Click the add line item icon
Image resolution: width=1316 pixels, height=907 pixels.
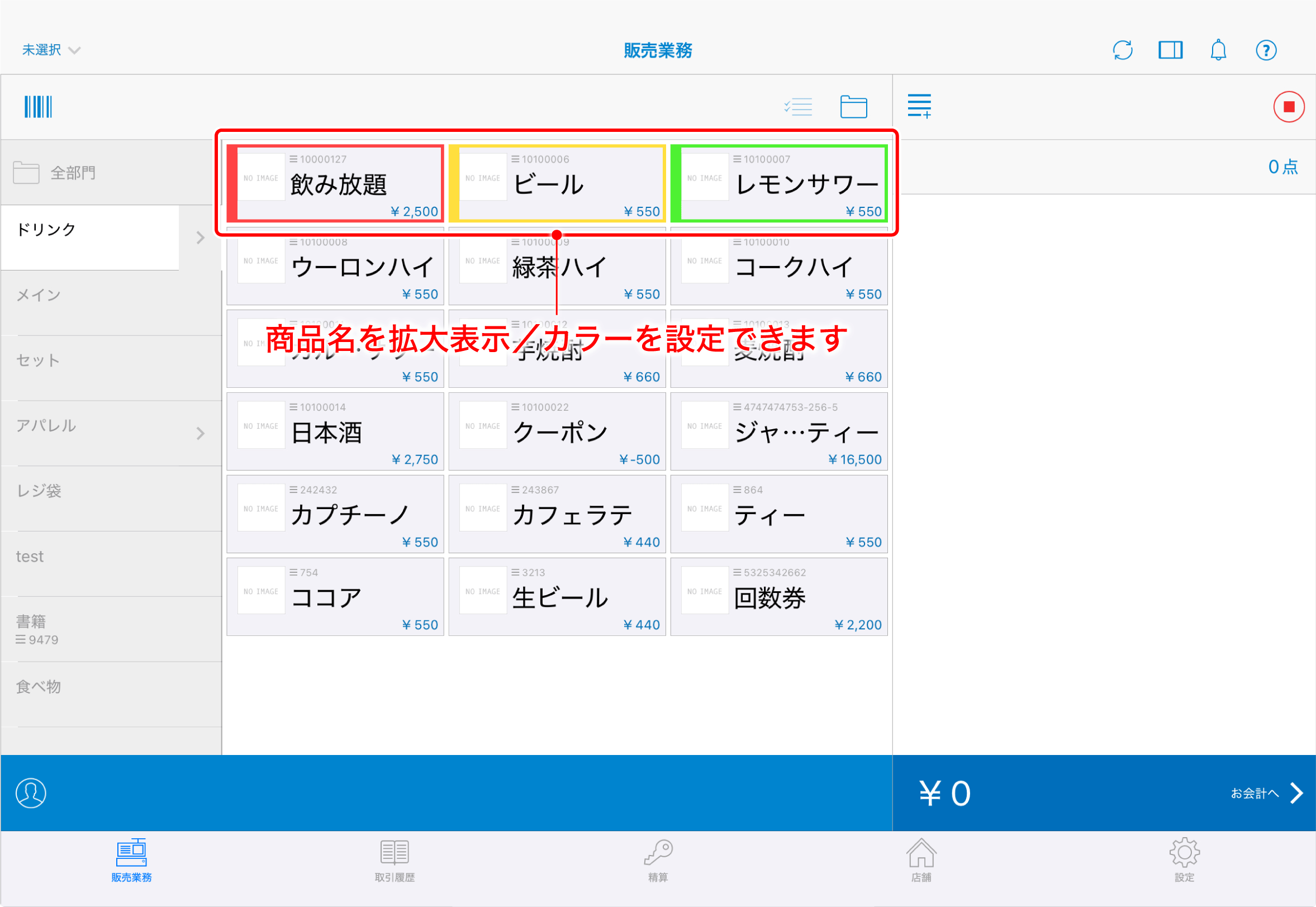coord(919,106)
